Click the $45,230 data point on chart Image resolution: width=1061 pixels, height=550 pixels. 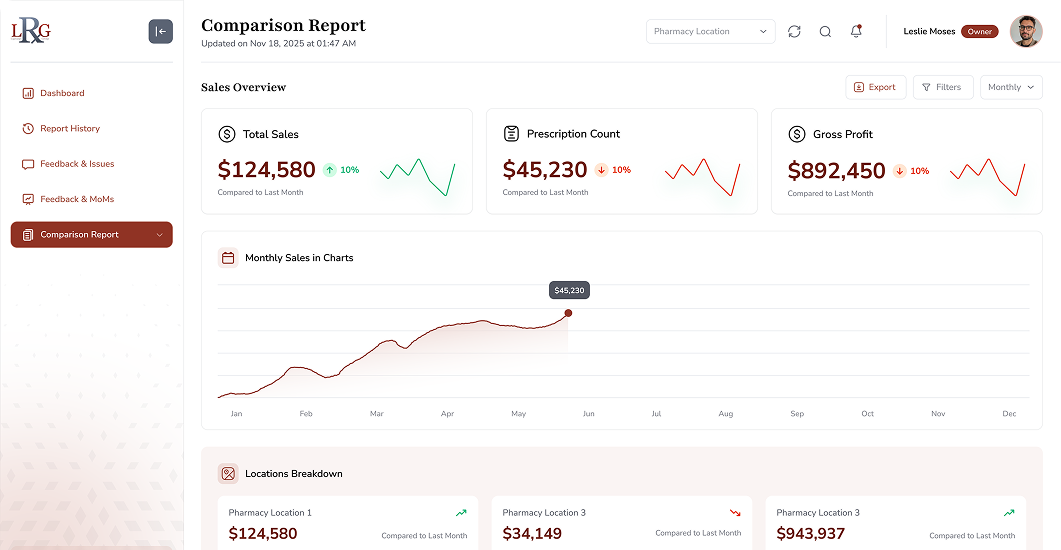(568, 313)
